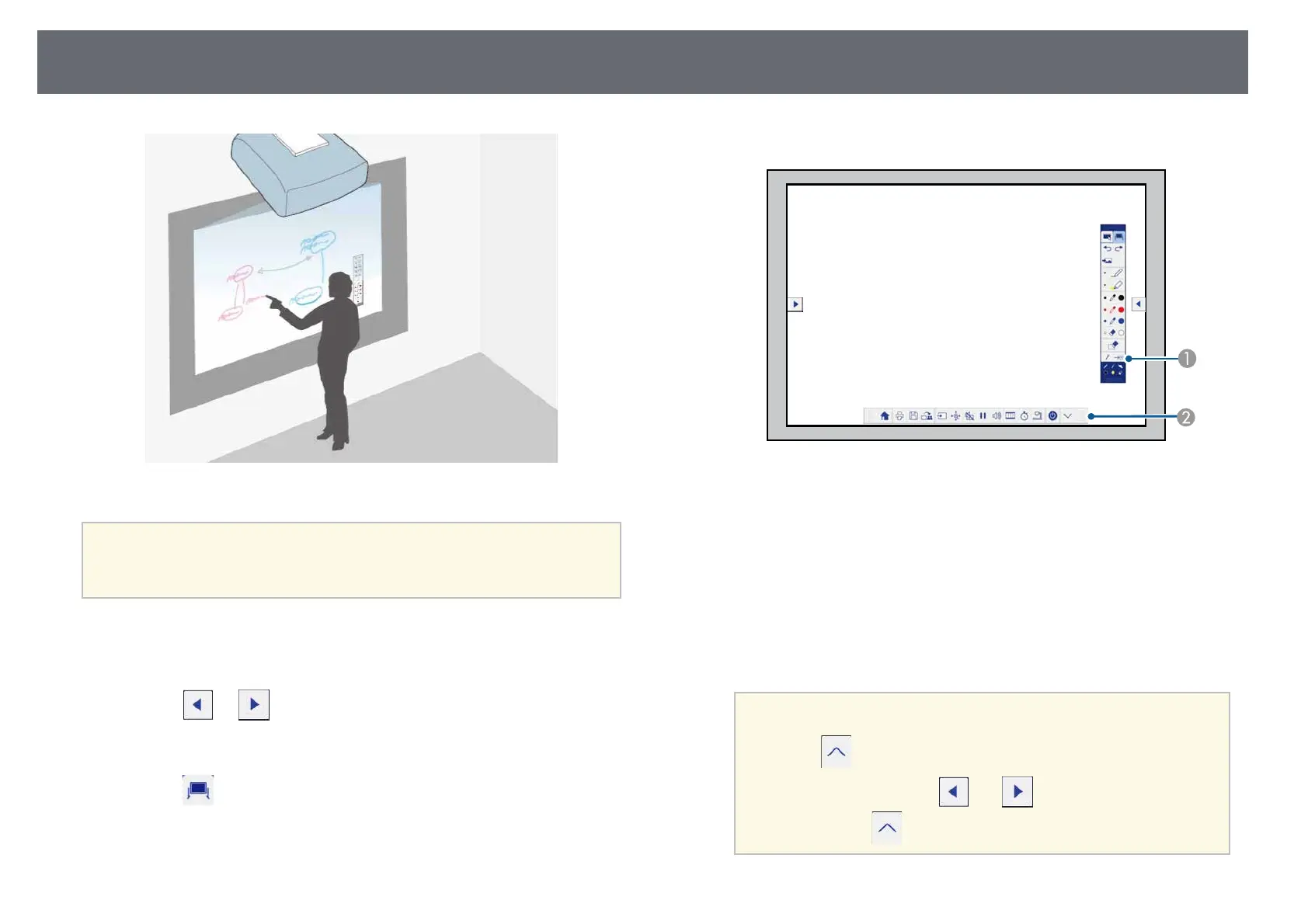Click the Print icon in bottom toolbar
Screen dimensions: 1308x924
pyautogui.click(x=899, y=415)
